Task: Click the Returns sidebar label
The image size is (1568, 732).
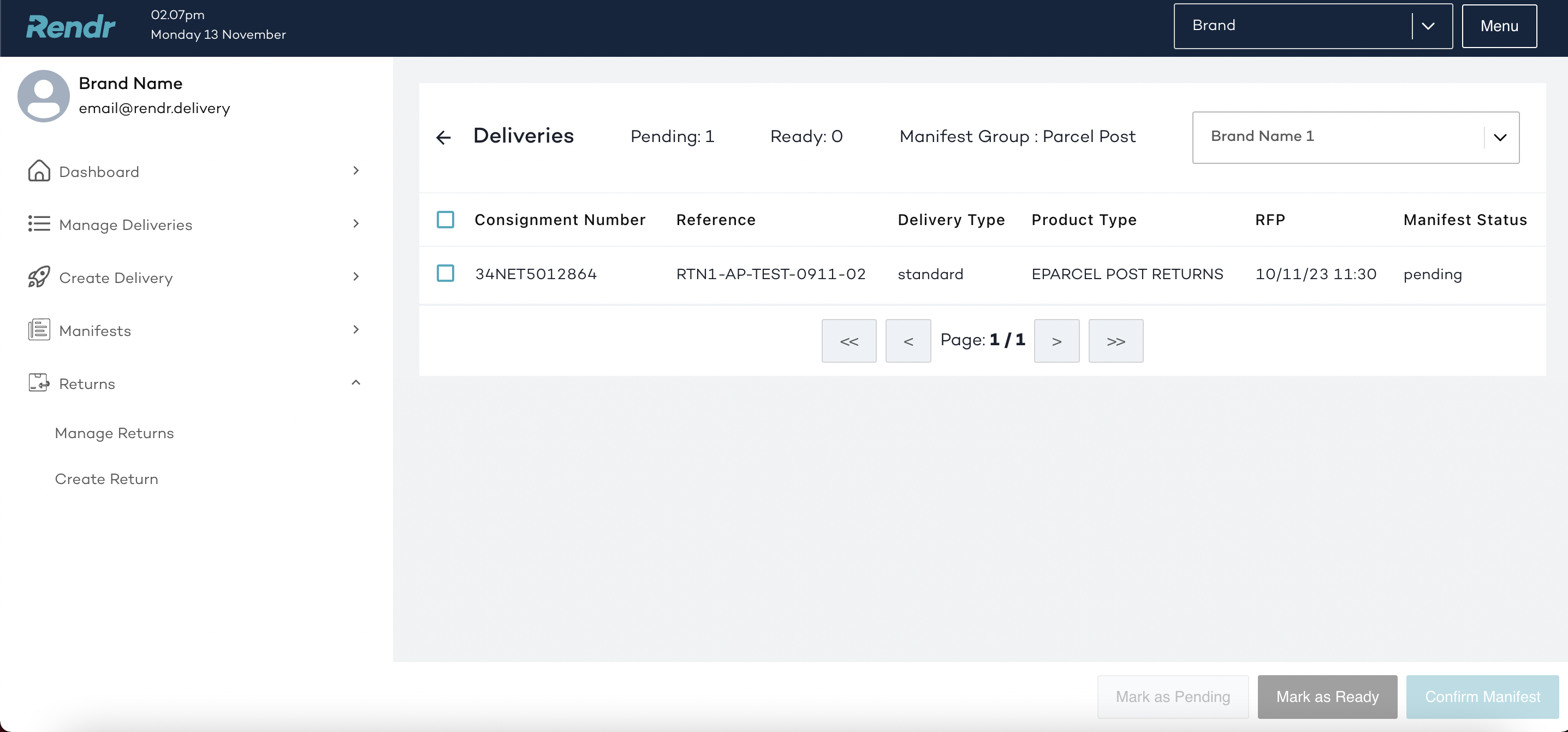Action: click(87, 383)
